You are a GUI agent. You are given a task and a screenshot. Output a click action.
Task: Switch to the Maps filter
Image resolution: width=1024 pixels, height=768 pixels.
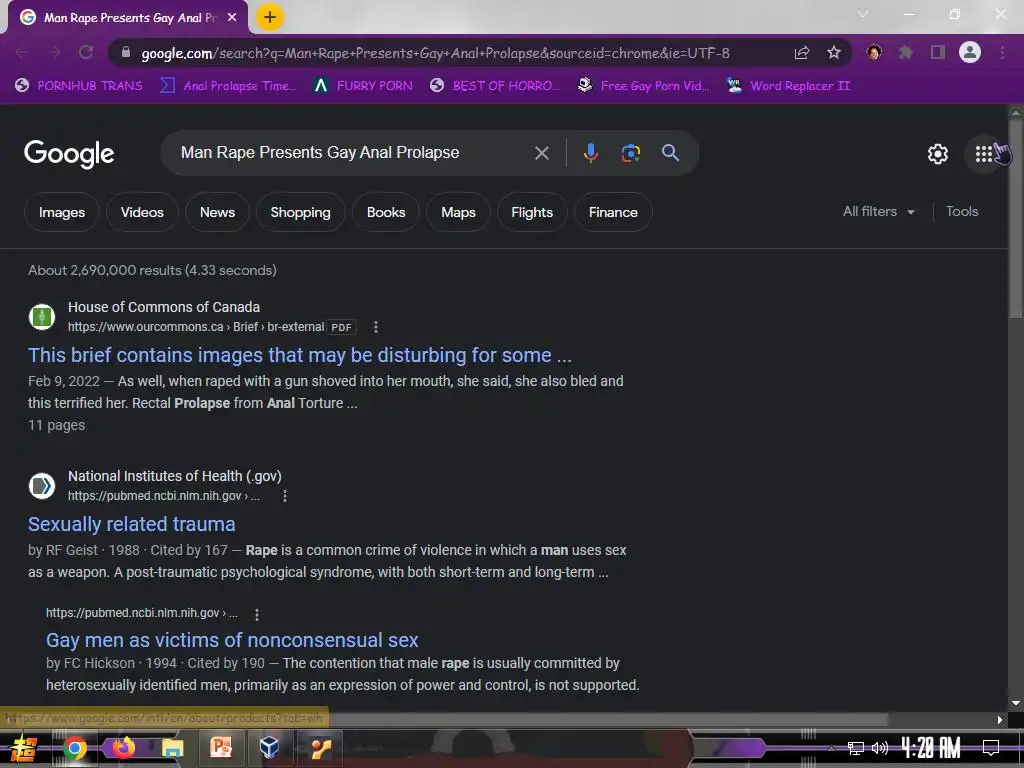coord(458,212)
